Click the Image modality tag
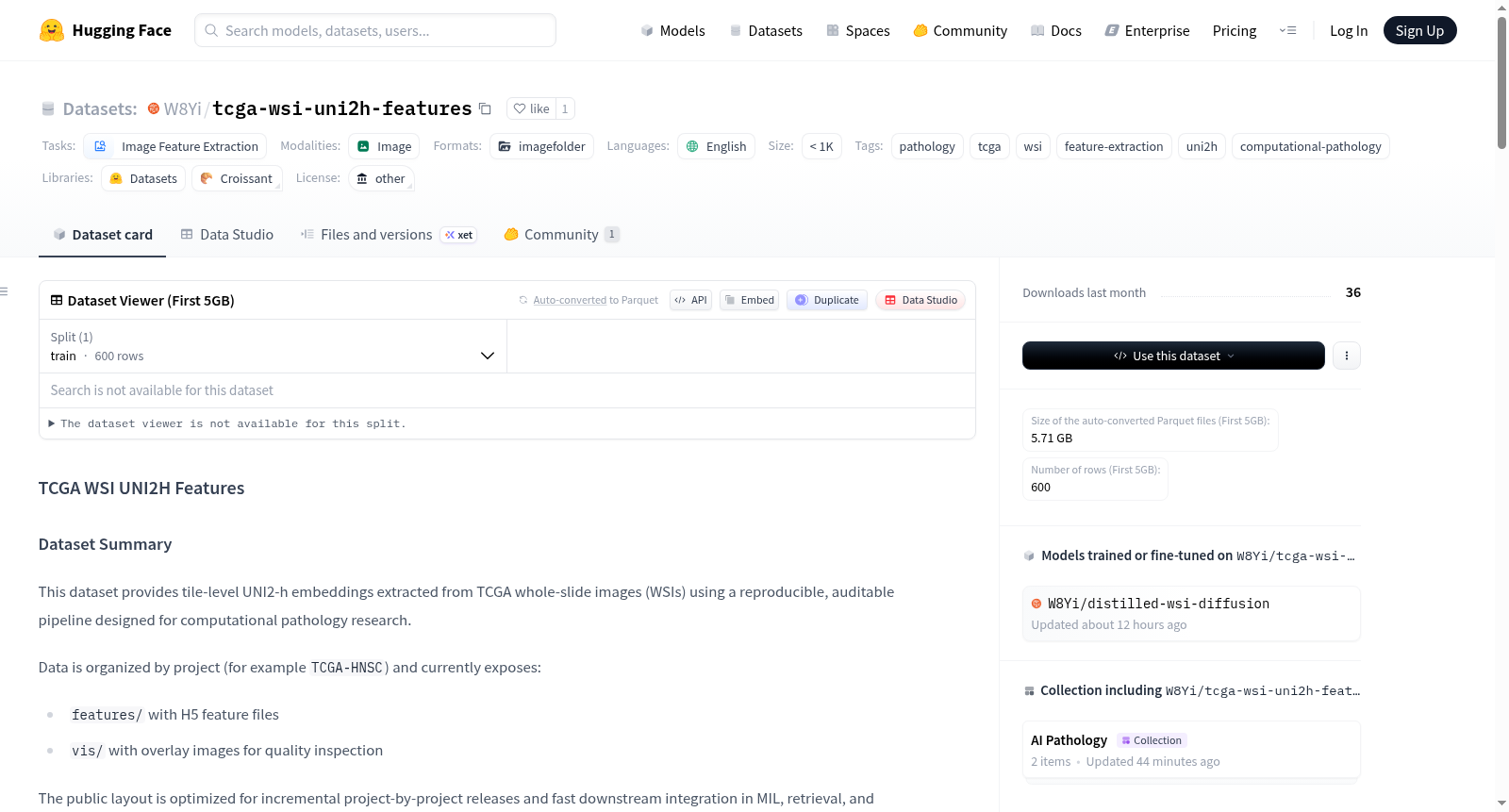 [384, 146]
